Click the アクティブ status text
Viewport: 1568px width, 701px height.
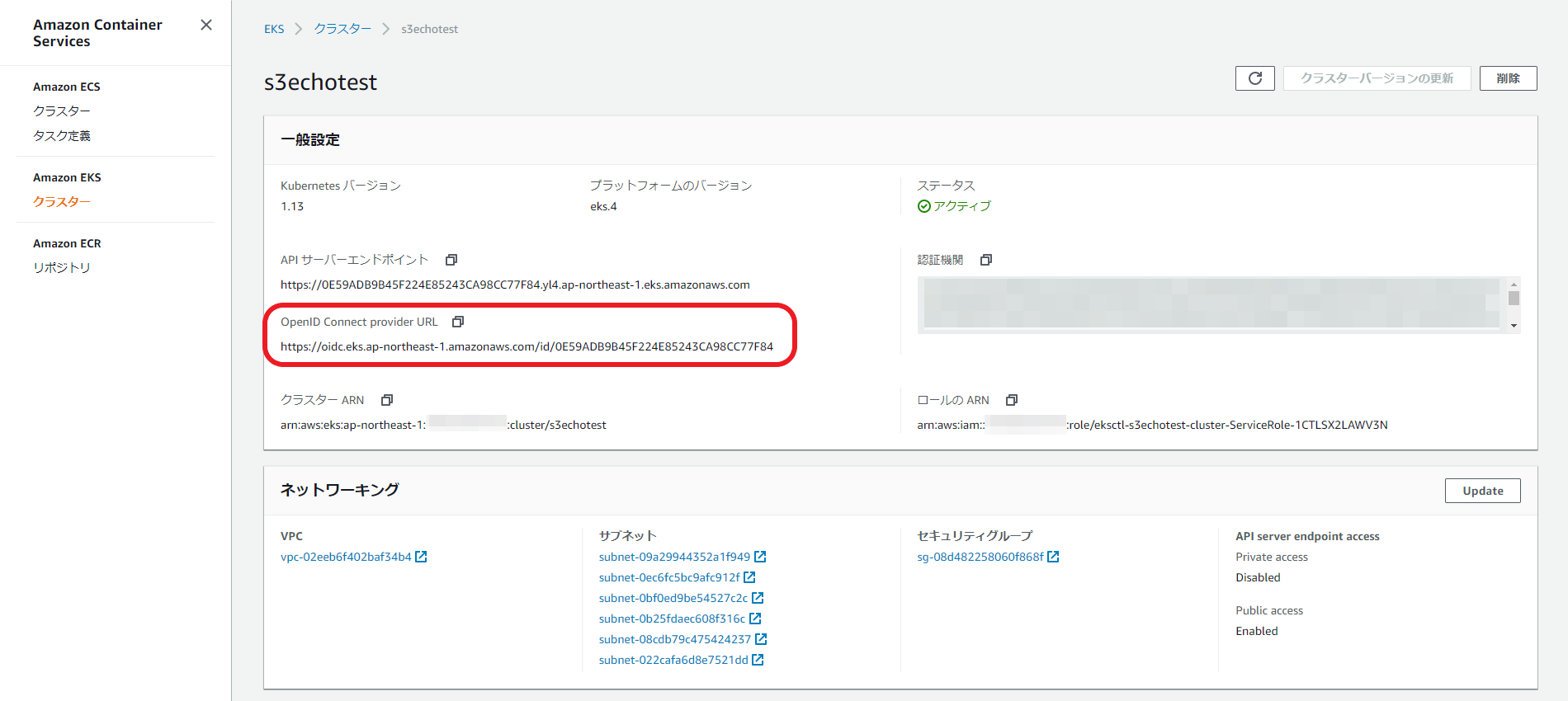[x=962, y=206]
